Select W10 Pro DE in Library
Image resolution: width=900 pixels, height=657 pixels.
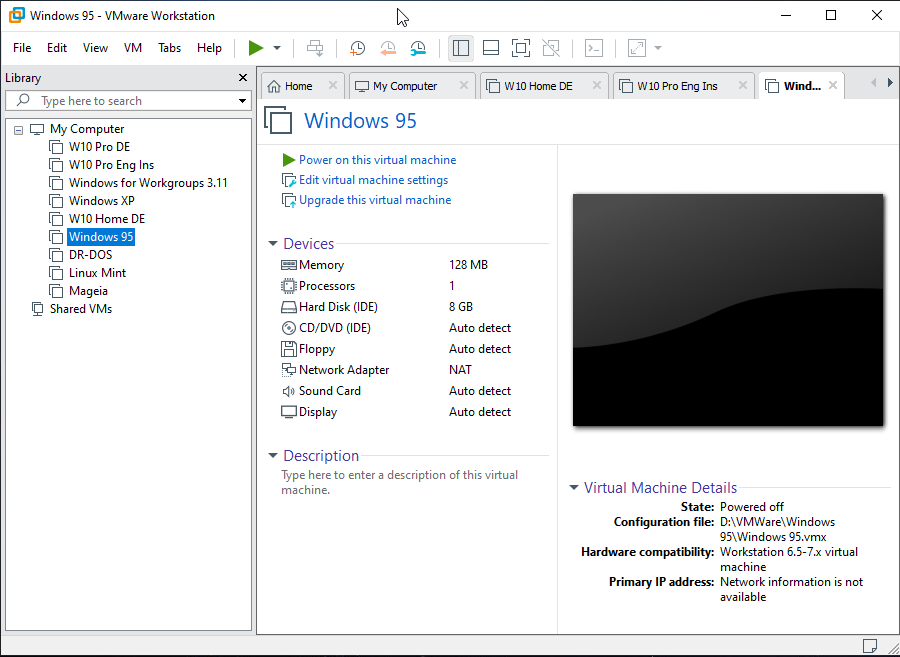coord(99,147)
